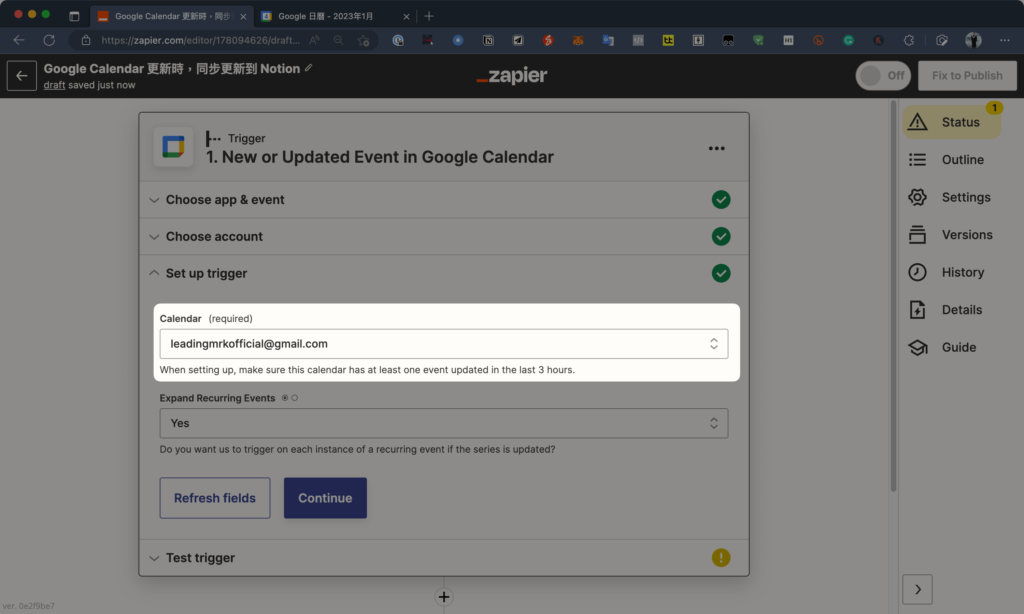Expand the Choose account section
The height and width of the screenshot is (614, 1024).
pyautogui.click(x=444, y=236)
